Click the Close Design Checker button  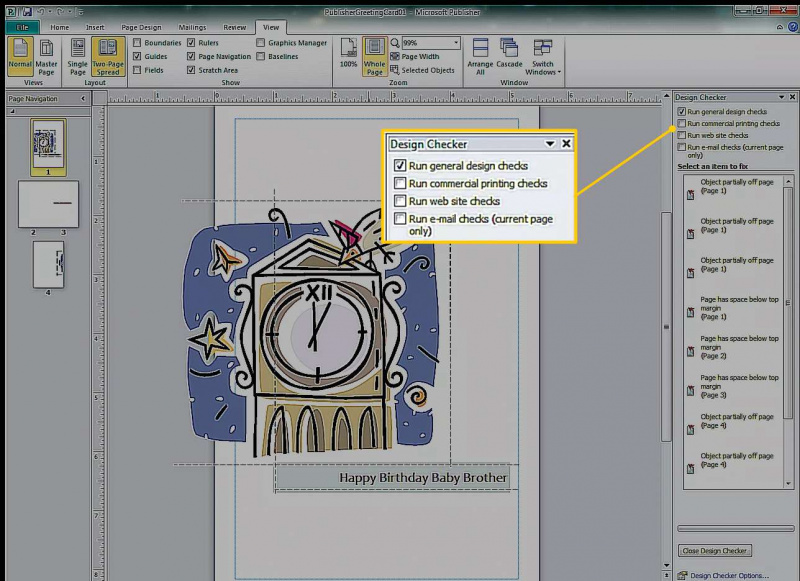(x=715, y=551)
